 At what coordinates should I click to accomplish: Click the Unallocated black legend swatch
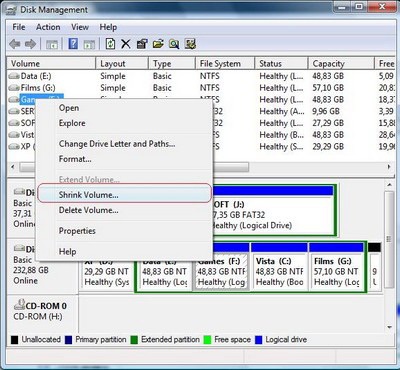point(14,340)
